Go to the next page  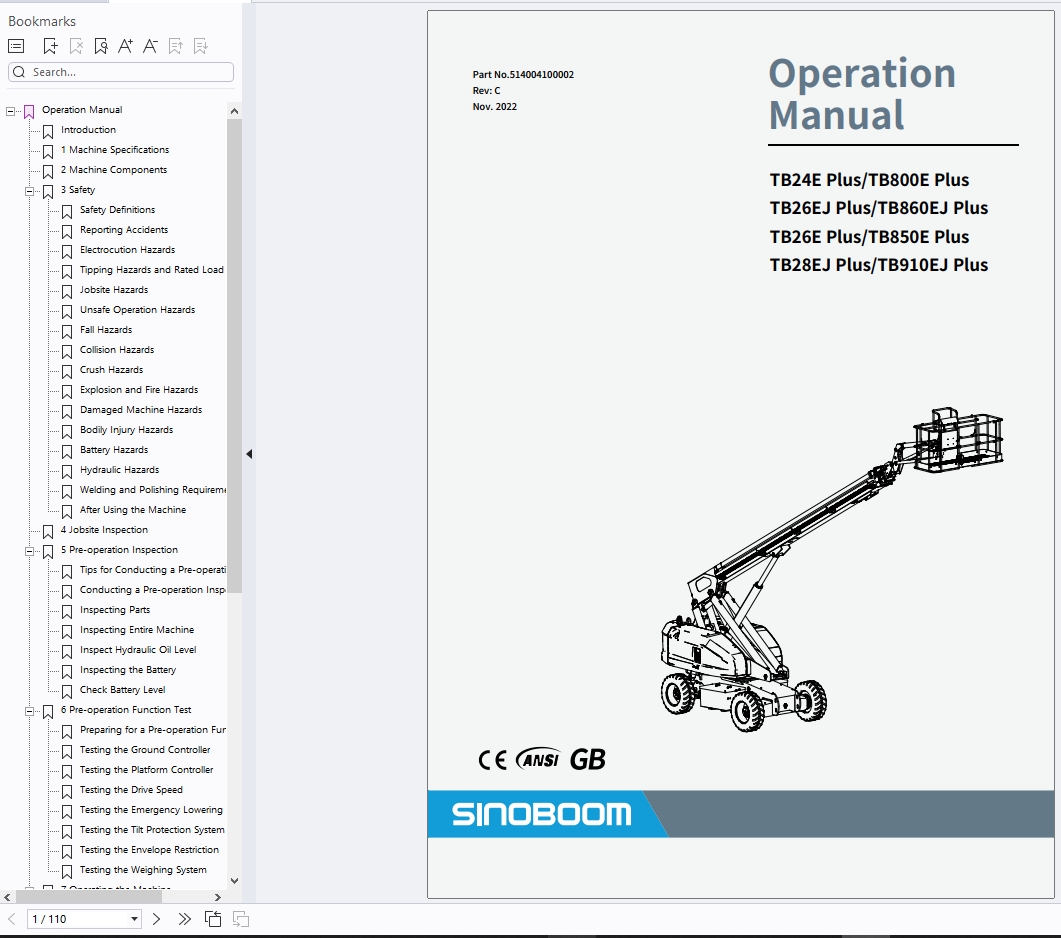(156, 919)
